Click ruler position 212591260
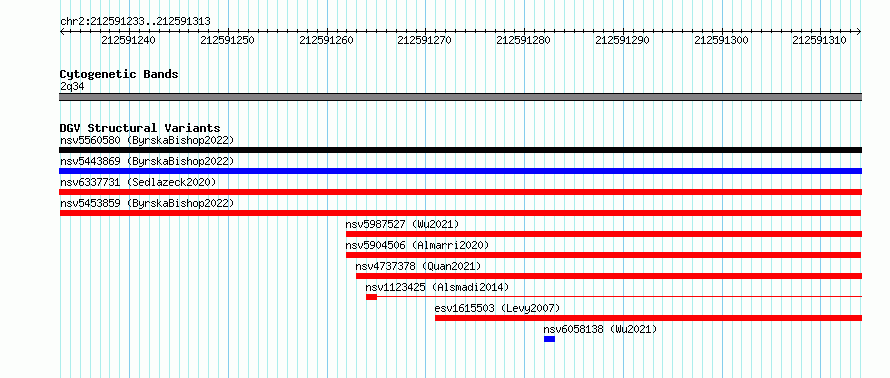This screenshot has height=378, width=890. click(326, 40)
